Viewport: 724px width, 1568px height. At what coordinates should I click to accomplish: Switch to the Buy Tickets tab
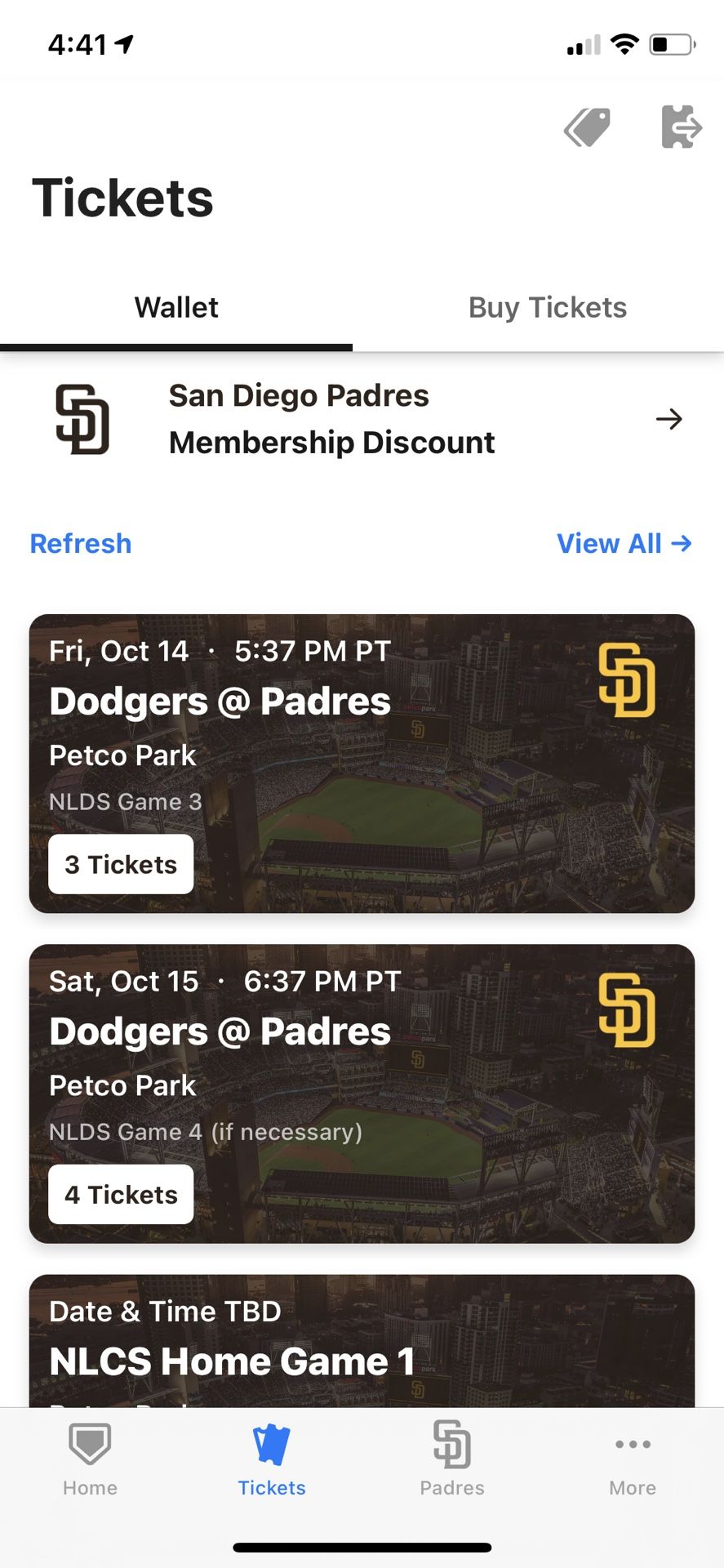[x=547, y=308]
